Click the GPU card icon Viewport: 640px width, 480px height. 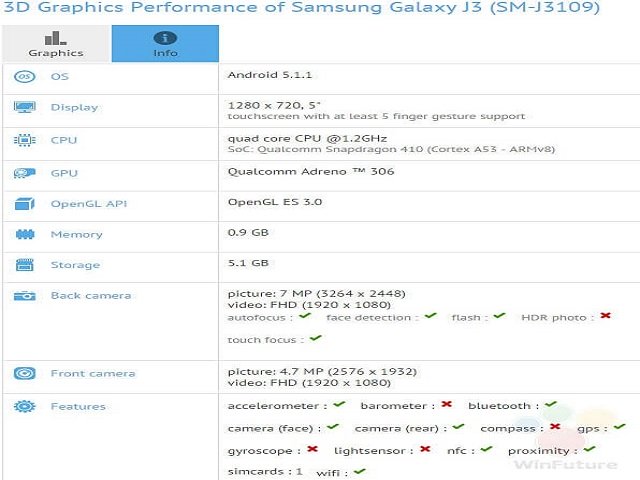pos(25,173)
